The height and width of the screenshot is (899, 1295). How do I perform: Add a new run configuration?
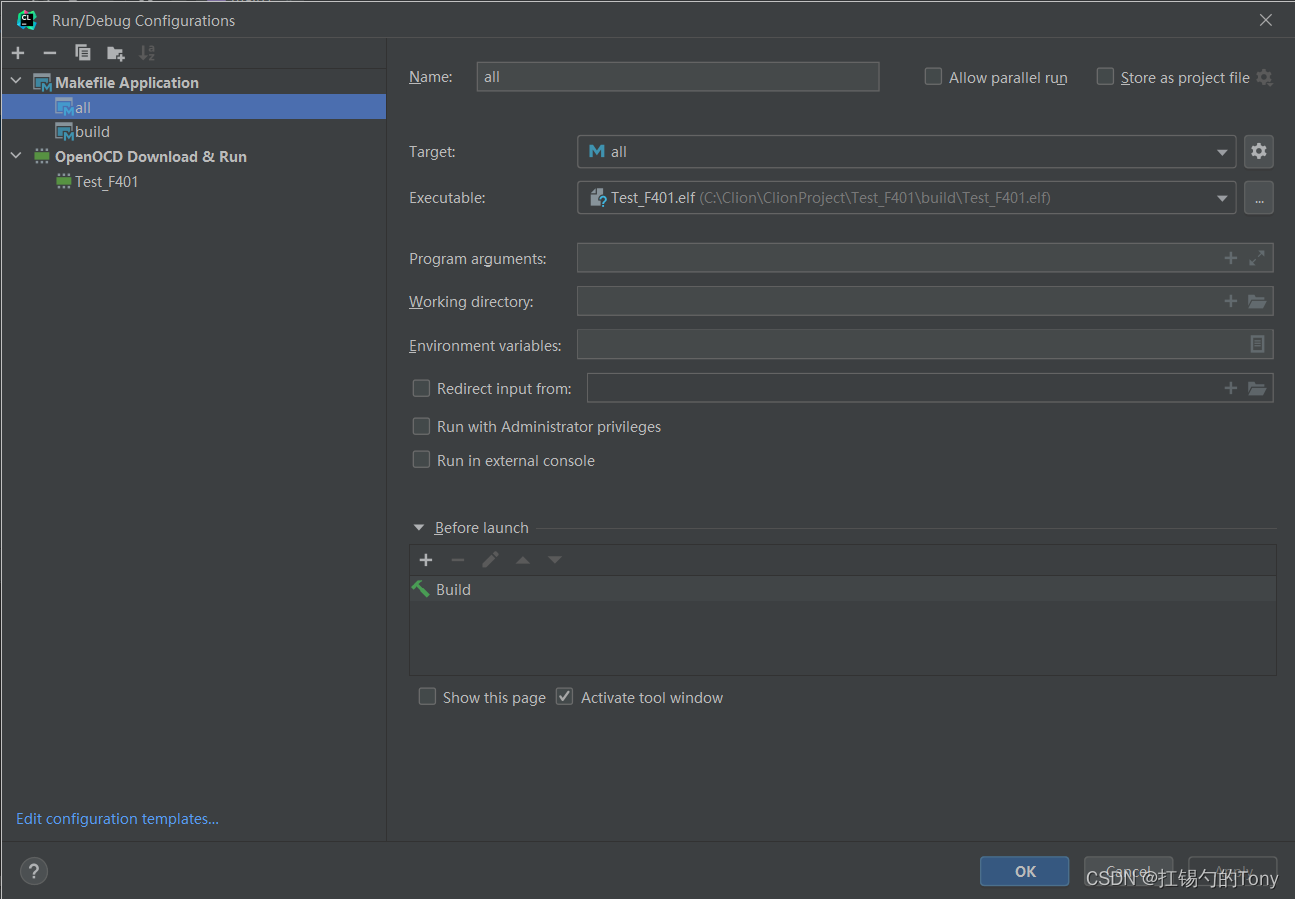tap(18, 53)
